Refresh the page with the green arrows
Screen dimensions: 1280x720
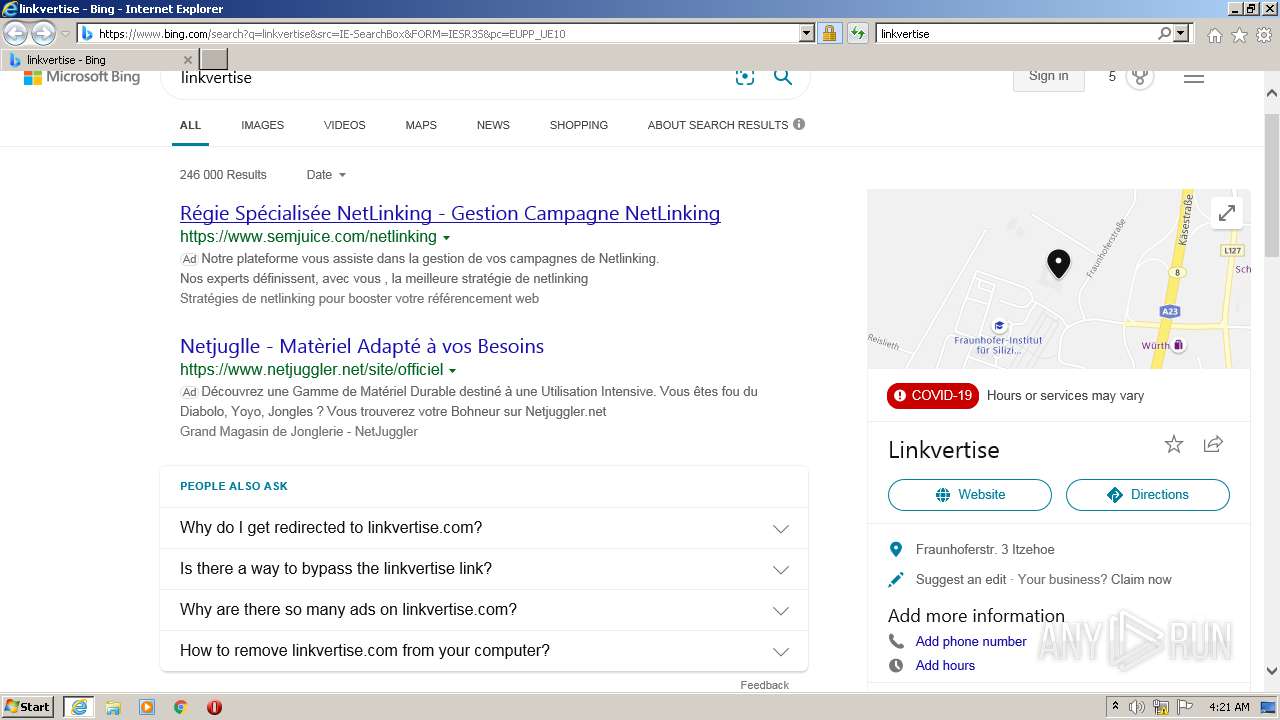click(x=857, y=33)
